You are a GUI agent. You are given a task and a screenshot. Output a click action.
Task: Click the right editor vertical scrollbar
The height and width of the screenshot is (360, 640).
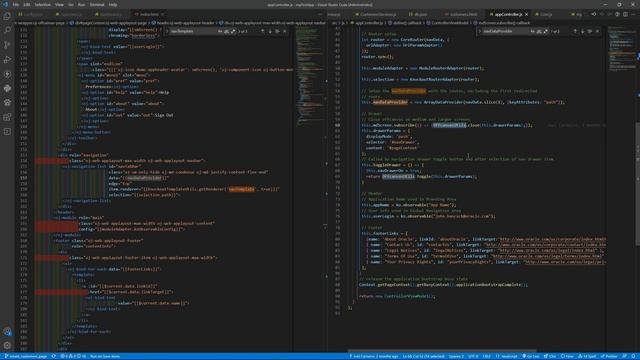(638, 184)
